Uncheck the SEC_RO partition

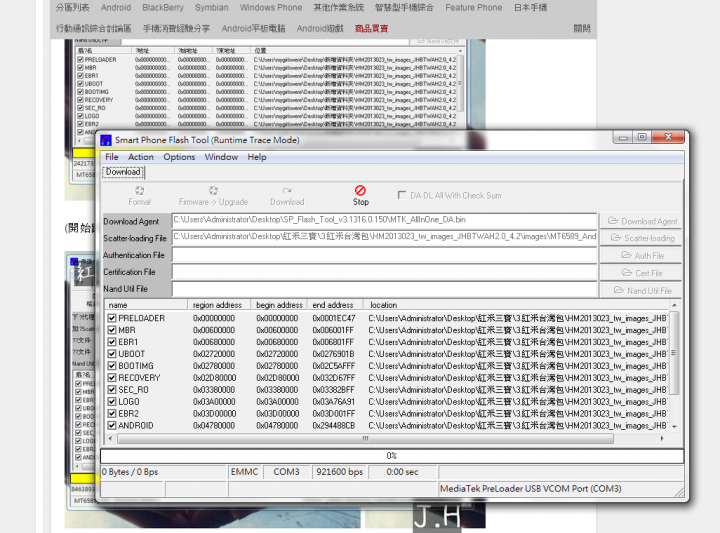pos(112,389)
